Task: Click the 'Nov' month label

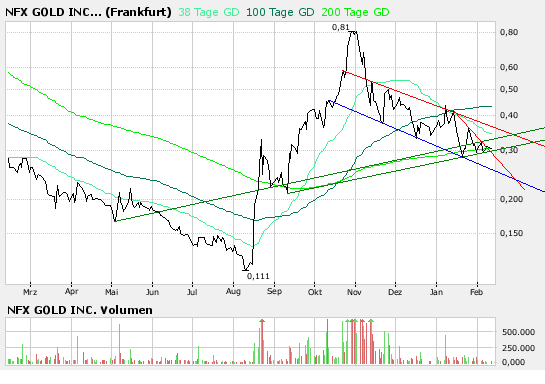Action: 355,292
